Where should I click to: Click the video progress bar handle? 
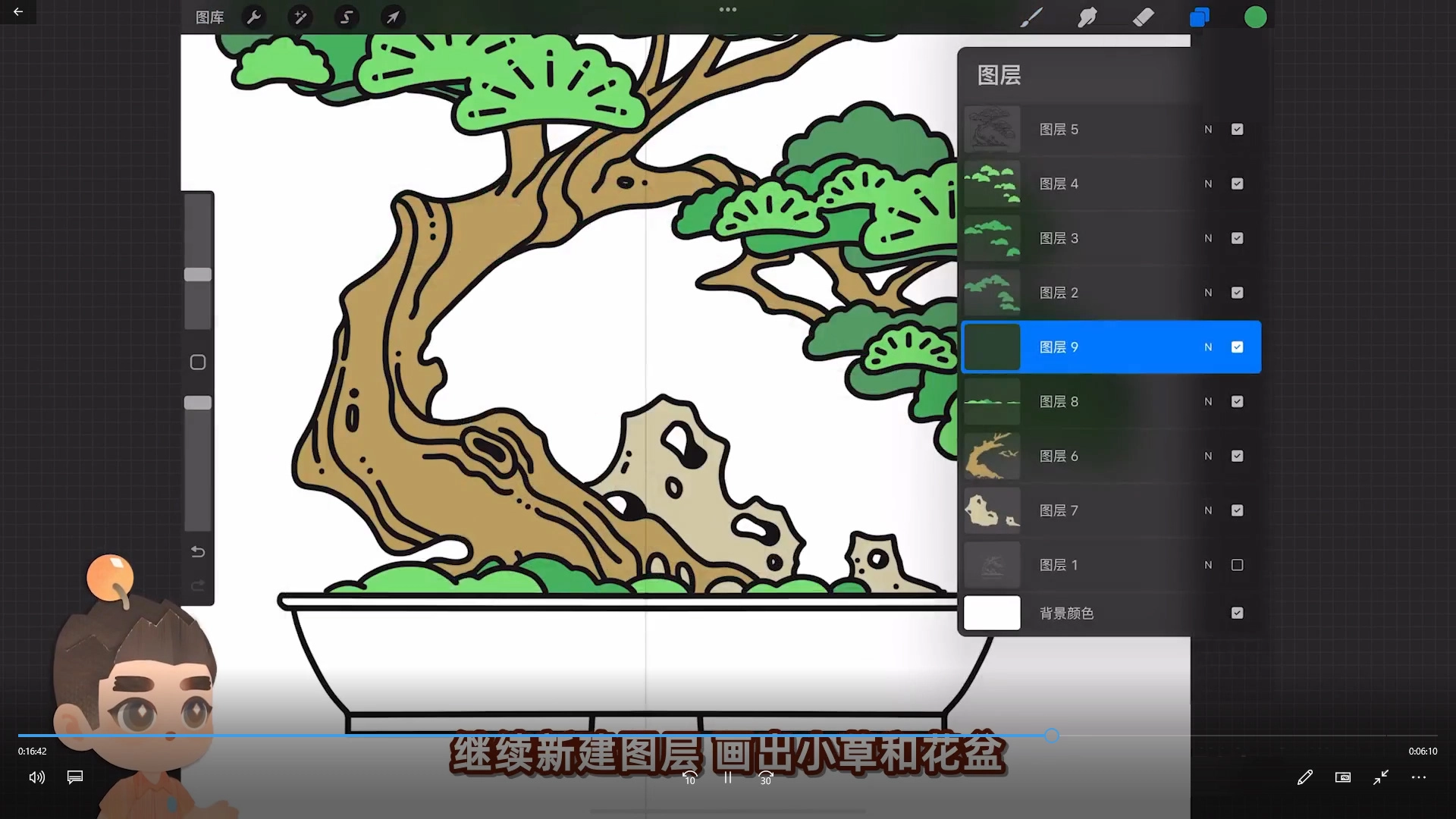tap(1051, 736)
